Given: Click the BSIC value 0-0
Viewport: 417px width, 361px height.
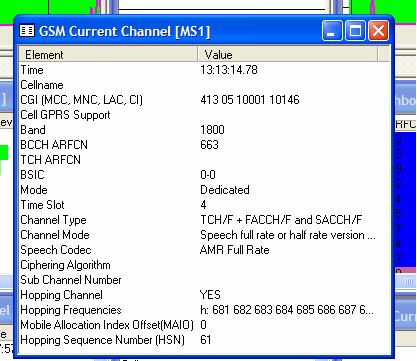Looking at the screenshot, I should pyautogui.click(x=208, y=175).
